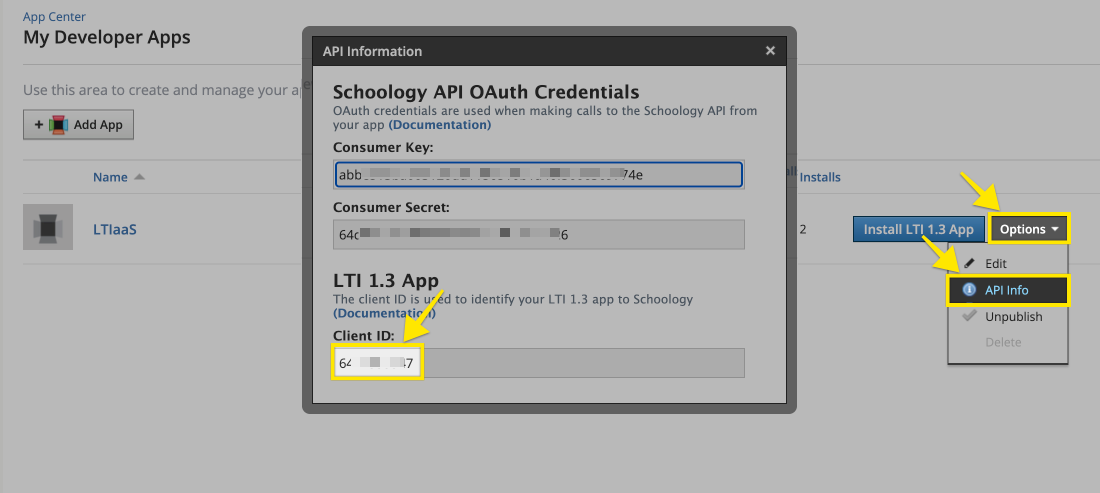Select API Info menu entry
The height and width of the screenshot is (493, 1100).
1008,290
